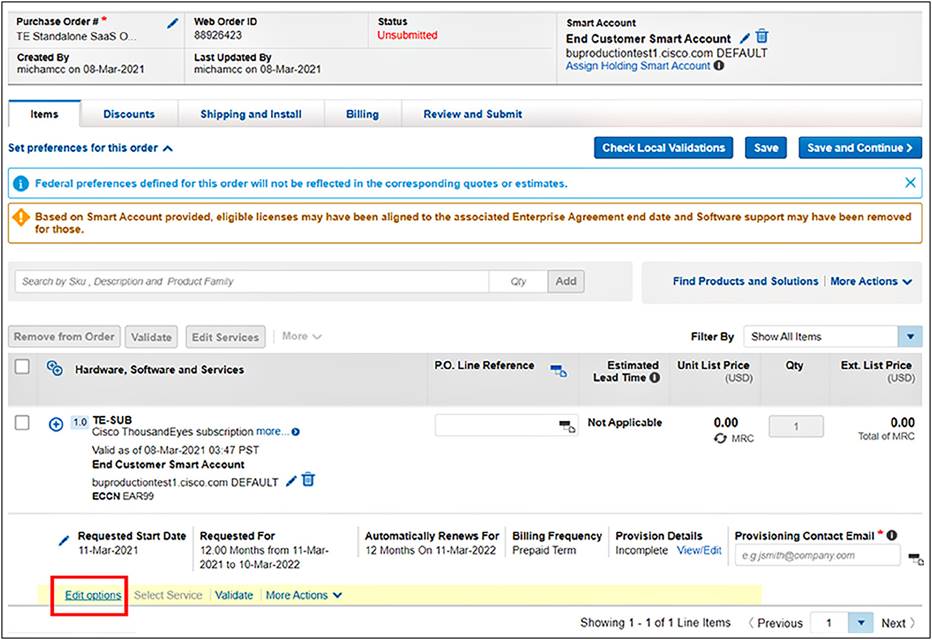This screenshot has width=932, height=640.
Task: Click Remove from Order button
Action: pos(64,337)
